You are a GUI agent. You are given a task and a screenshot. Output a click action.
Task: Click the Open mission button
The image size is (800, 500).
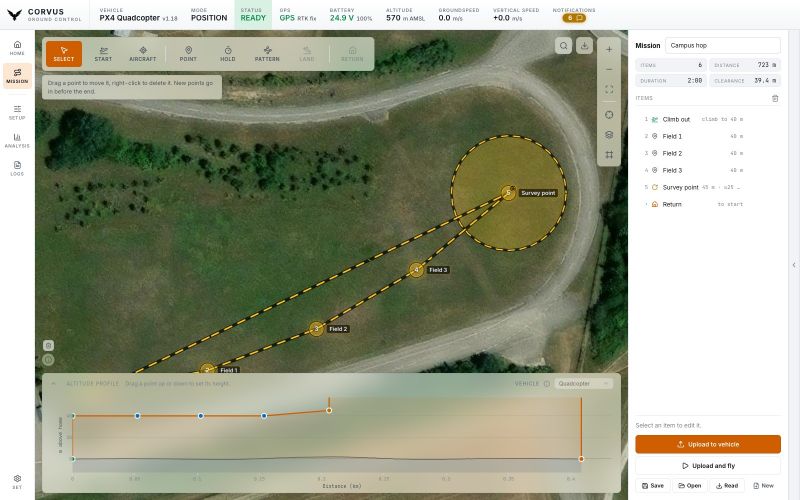coord(689,486)
